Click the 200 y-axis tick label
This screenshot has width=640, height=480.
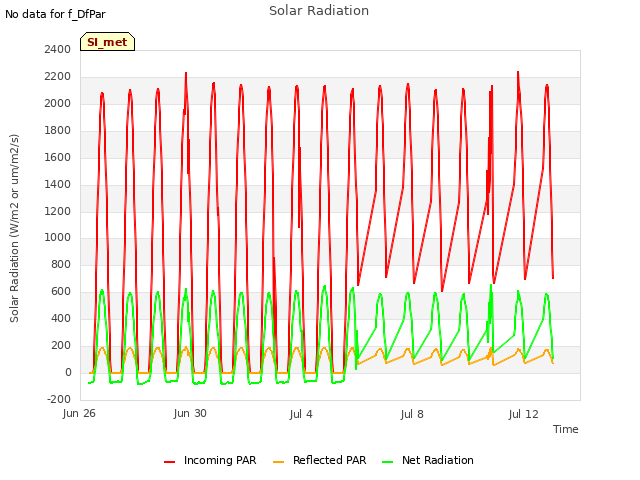point(61,345)
